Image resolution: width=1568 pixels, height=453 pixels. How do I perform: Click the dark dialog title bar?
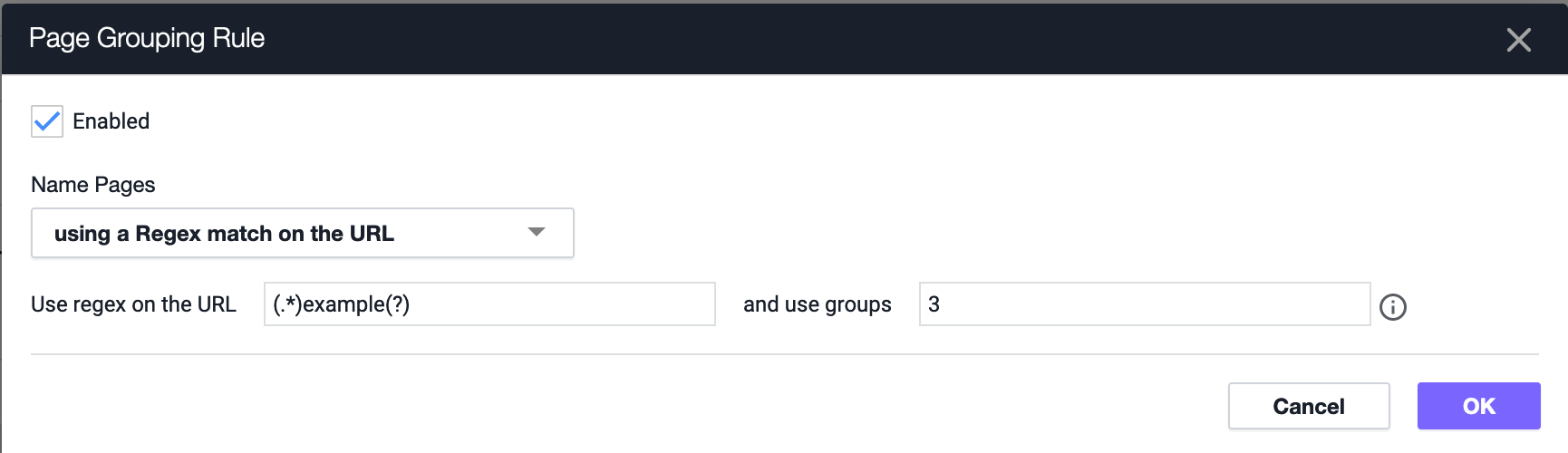point(785,39)
